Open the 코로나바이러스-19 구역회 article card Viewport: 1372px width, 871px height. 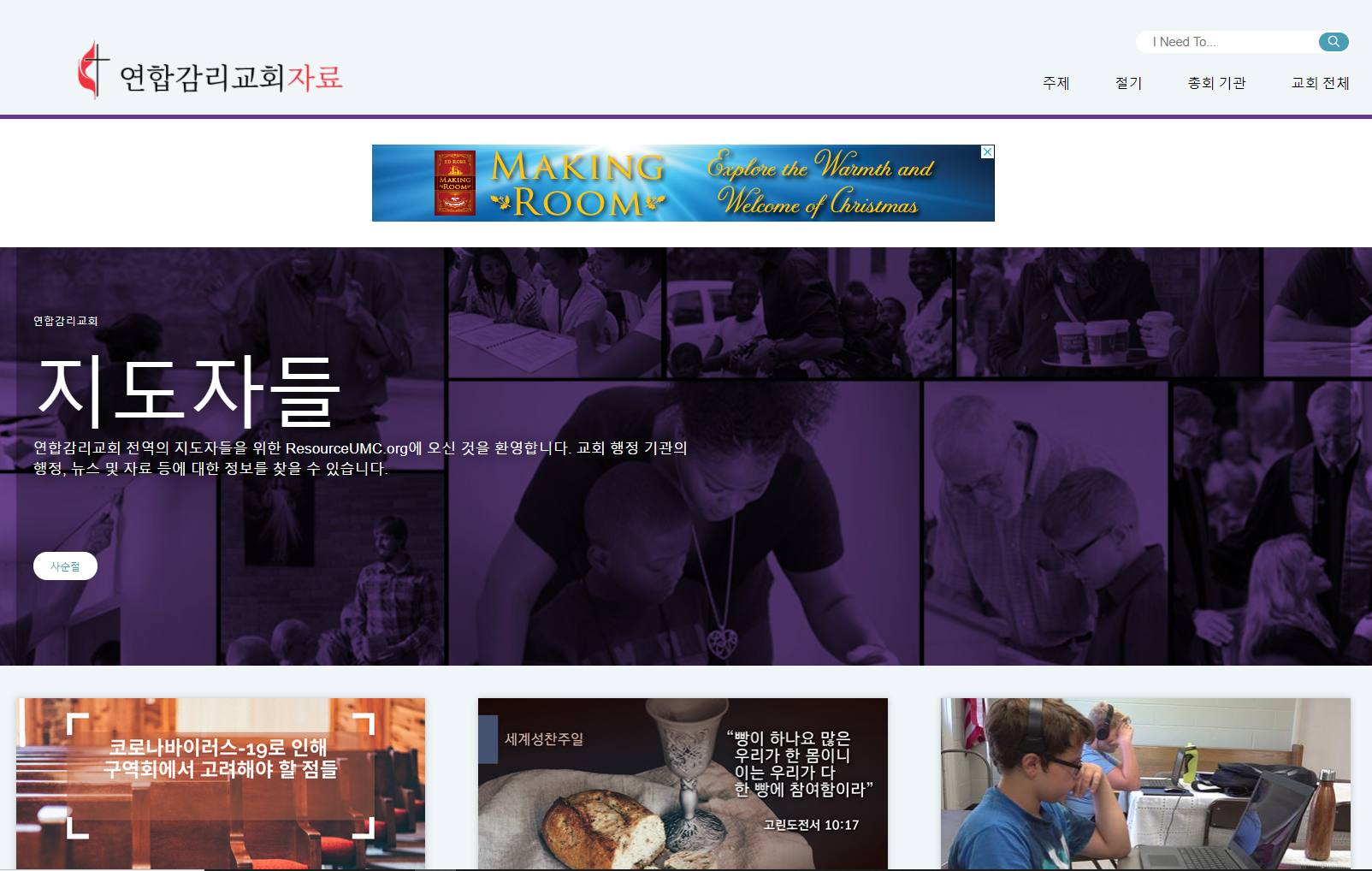221,782
